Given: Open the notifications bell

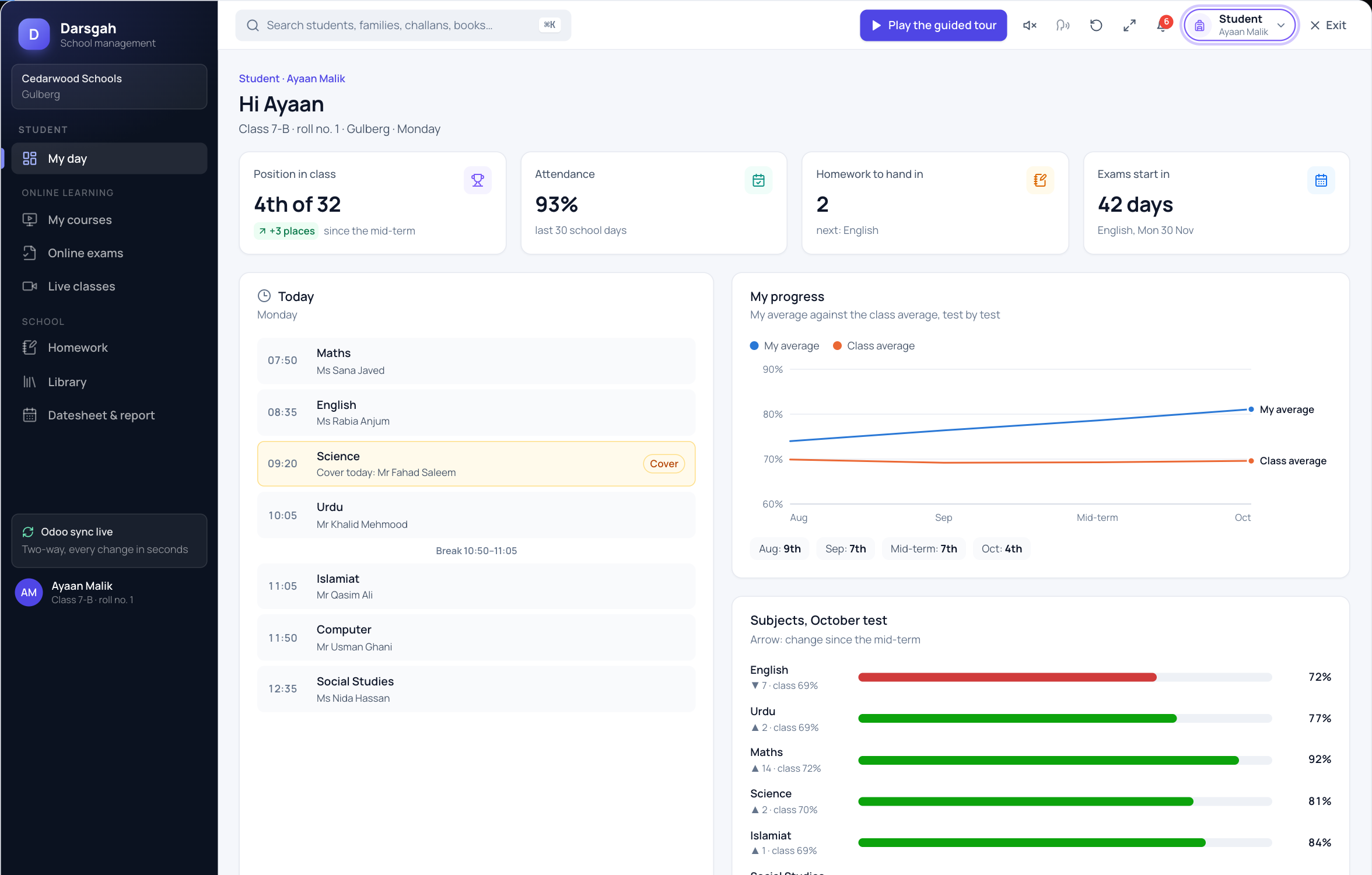Looking at the screenshot, I should (x=1163, y=25).
